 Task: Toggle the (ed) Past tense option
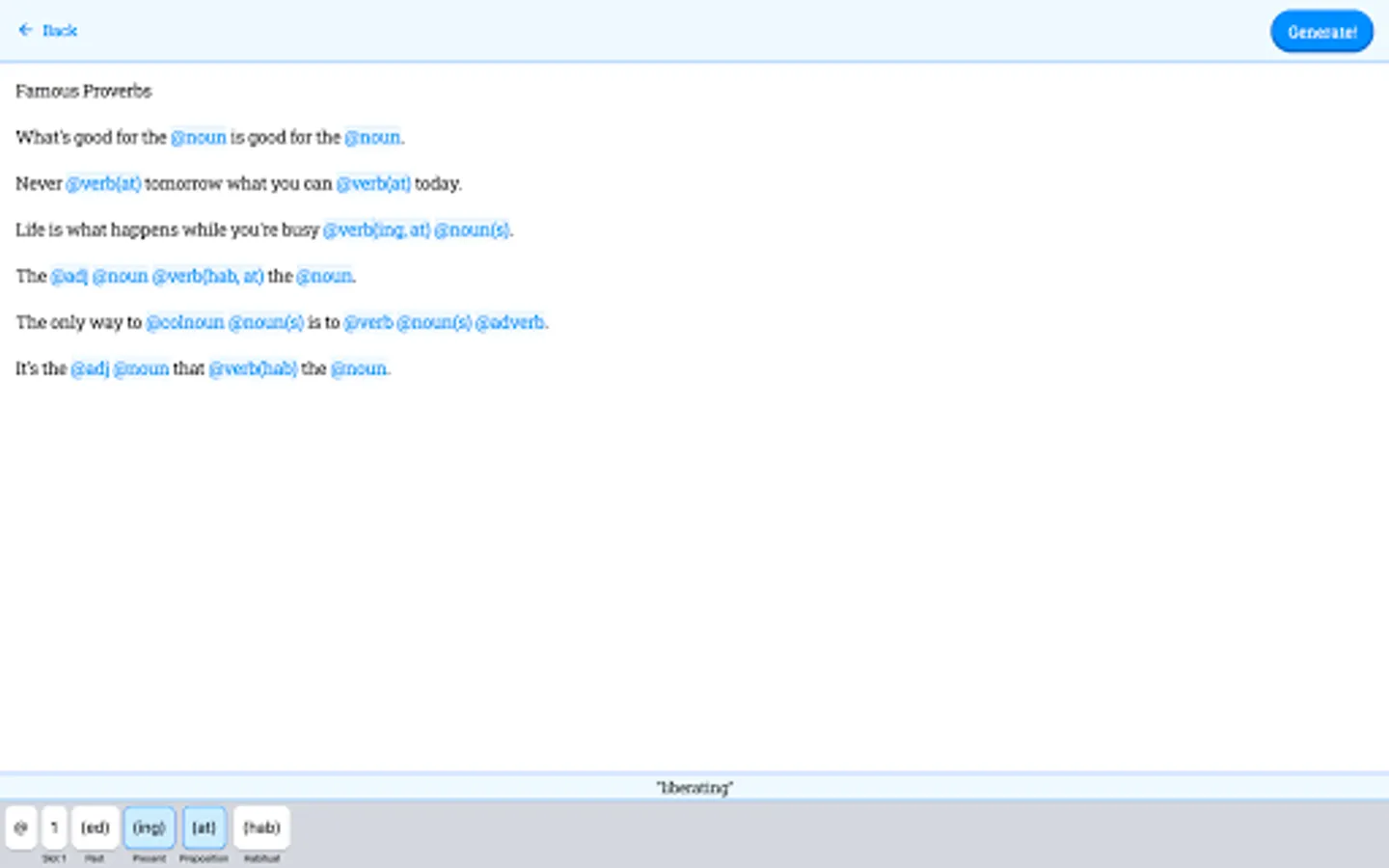(95, 827)
